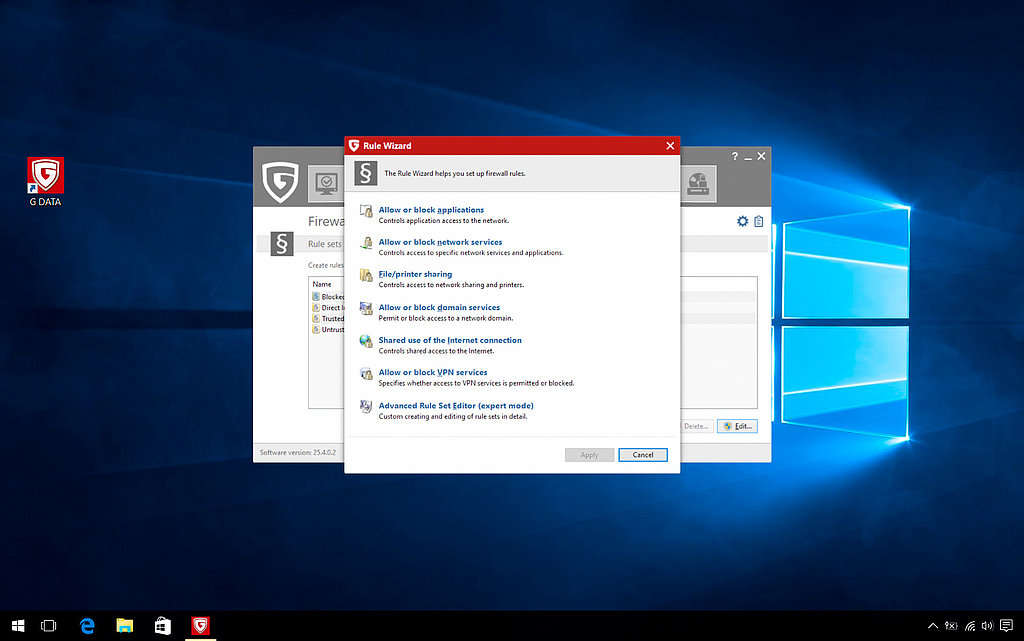Click the network services rule icon
The height and width of the screenshot is (641, 1024).
click(366, 243)
